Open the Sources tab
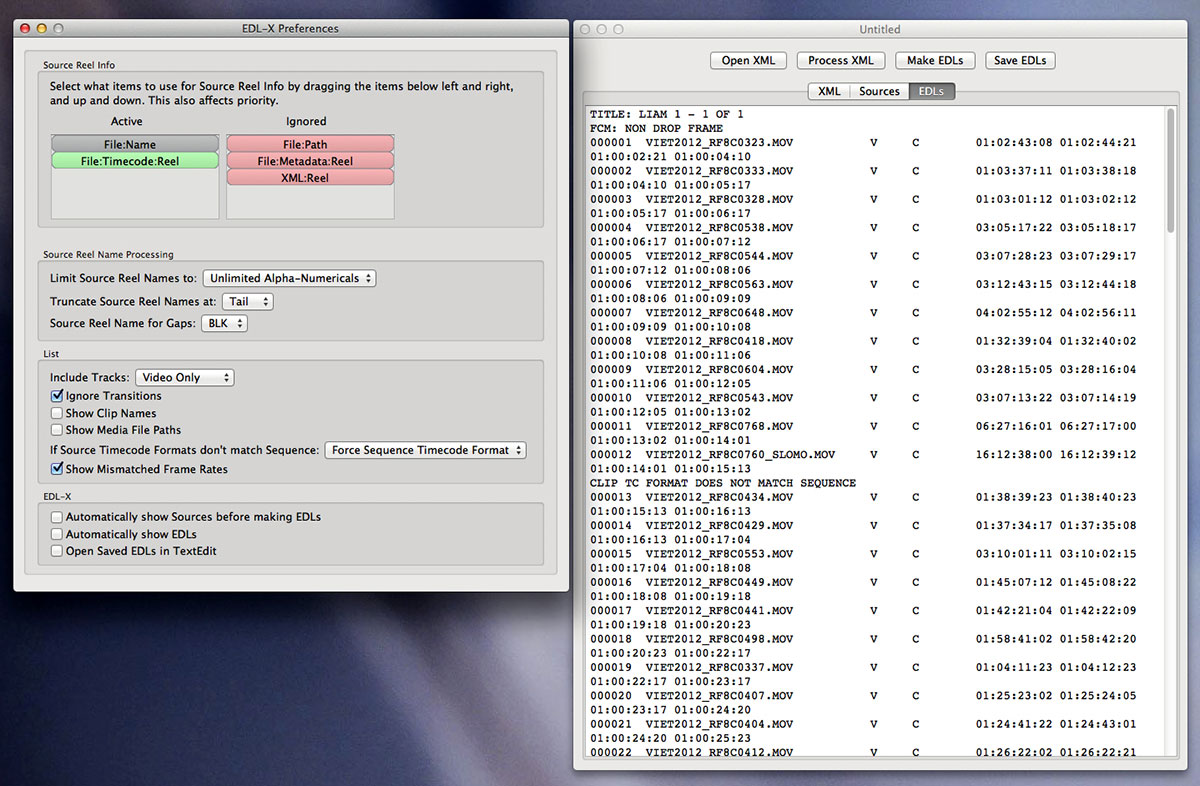Image resolution: width=1200 pixels, height=786 pixels. click(879, 91)
